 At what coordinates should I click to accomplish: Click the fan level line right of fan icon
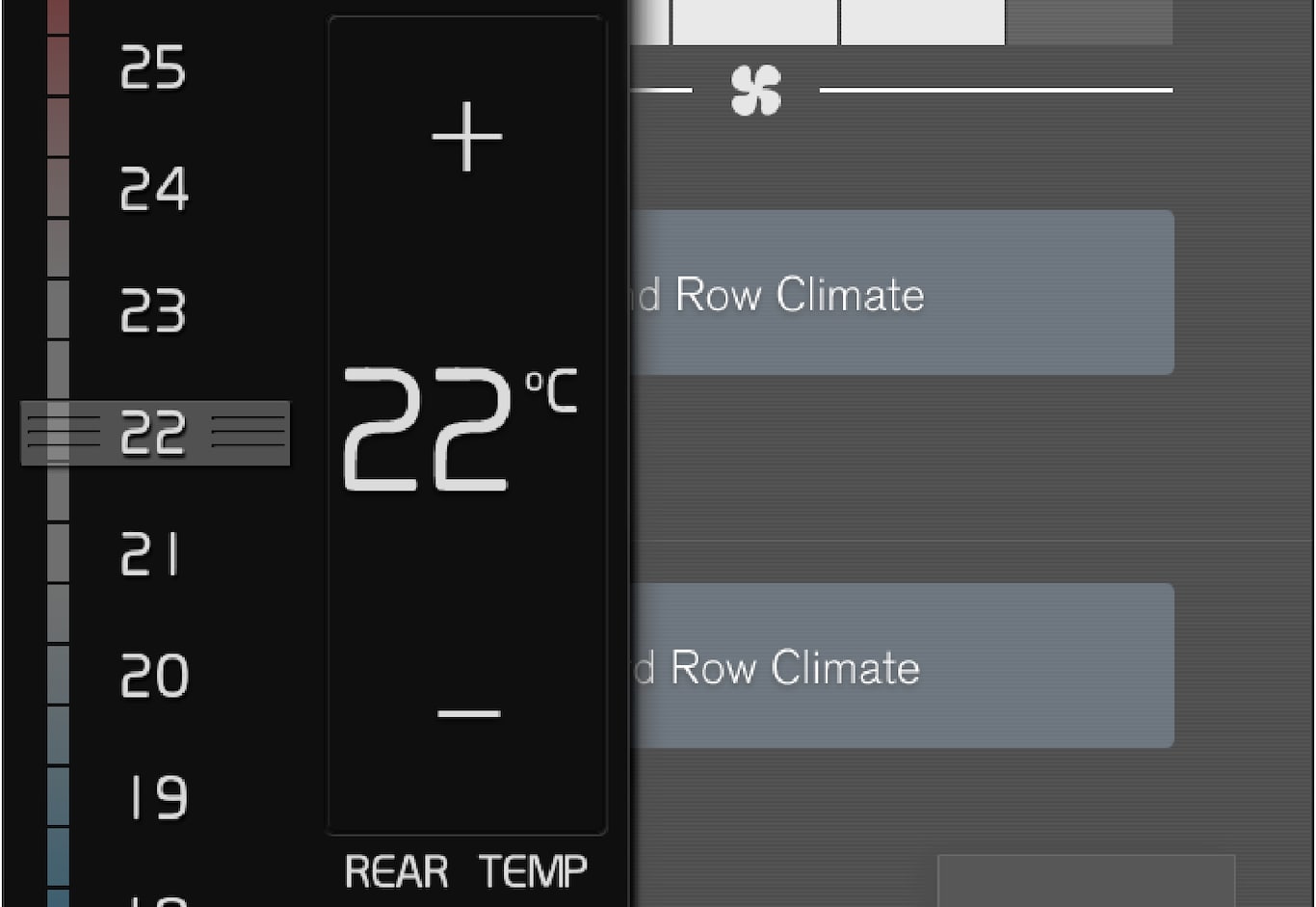[x=995, y=91]
